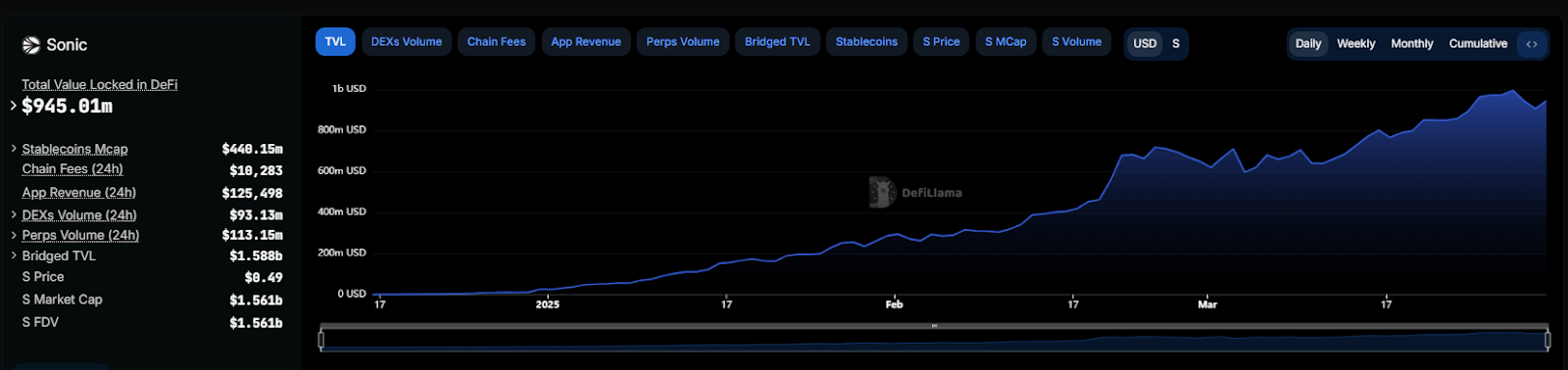Click the DEXs Volume (24h) label

point(79,215)
